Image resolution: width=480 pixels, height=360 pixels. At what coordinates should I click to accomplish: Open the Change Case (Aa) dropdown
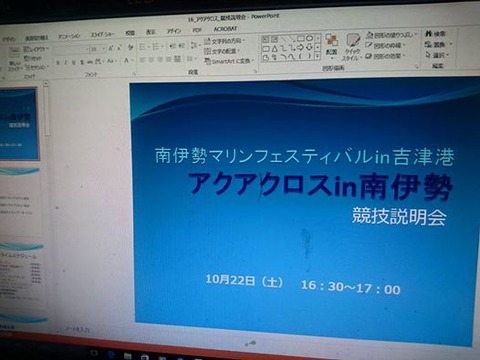point(112,61)
